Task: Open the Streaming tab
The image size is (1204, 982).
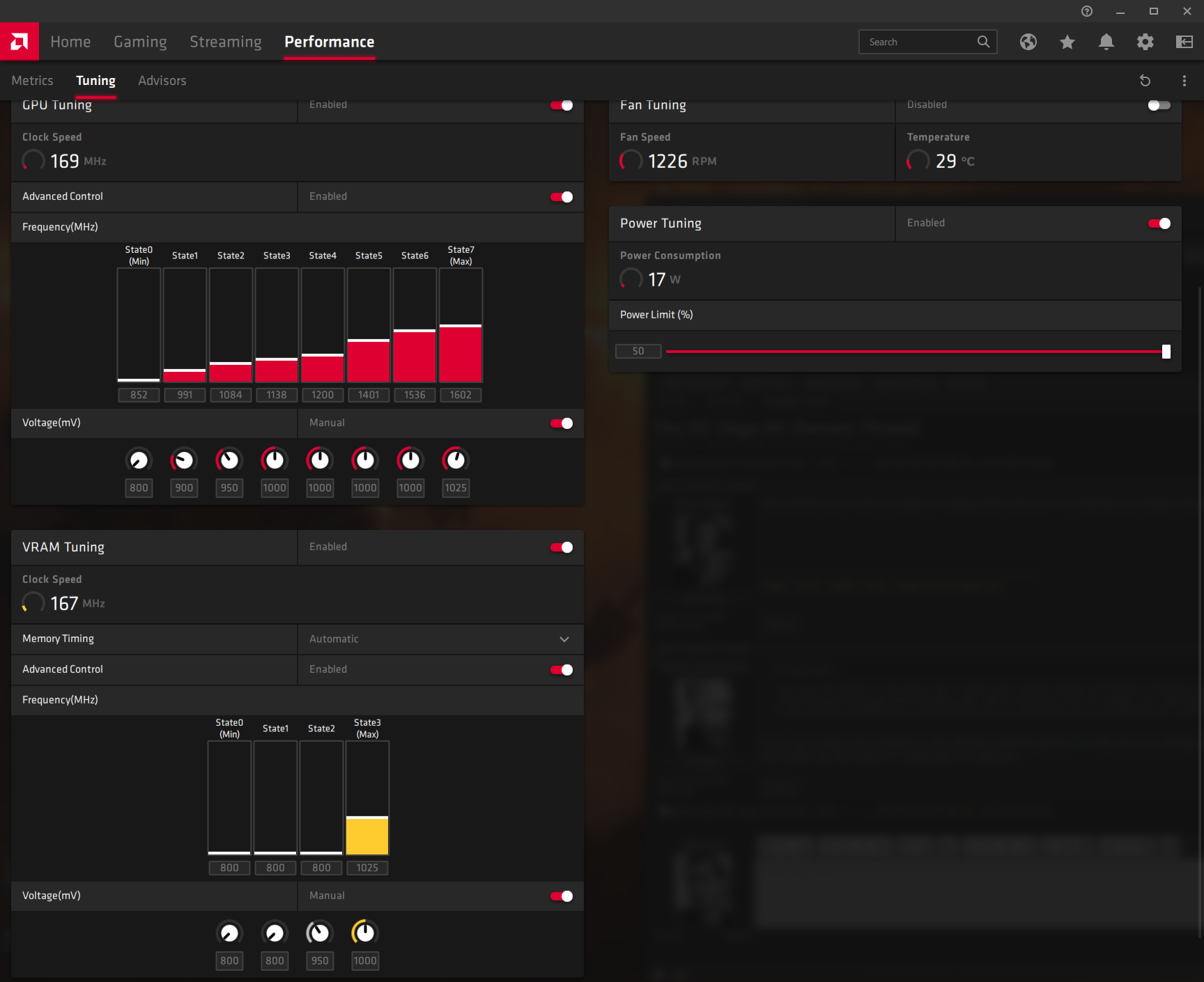Action: pos(226,42)
